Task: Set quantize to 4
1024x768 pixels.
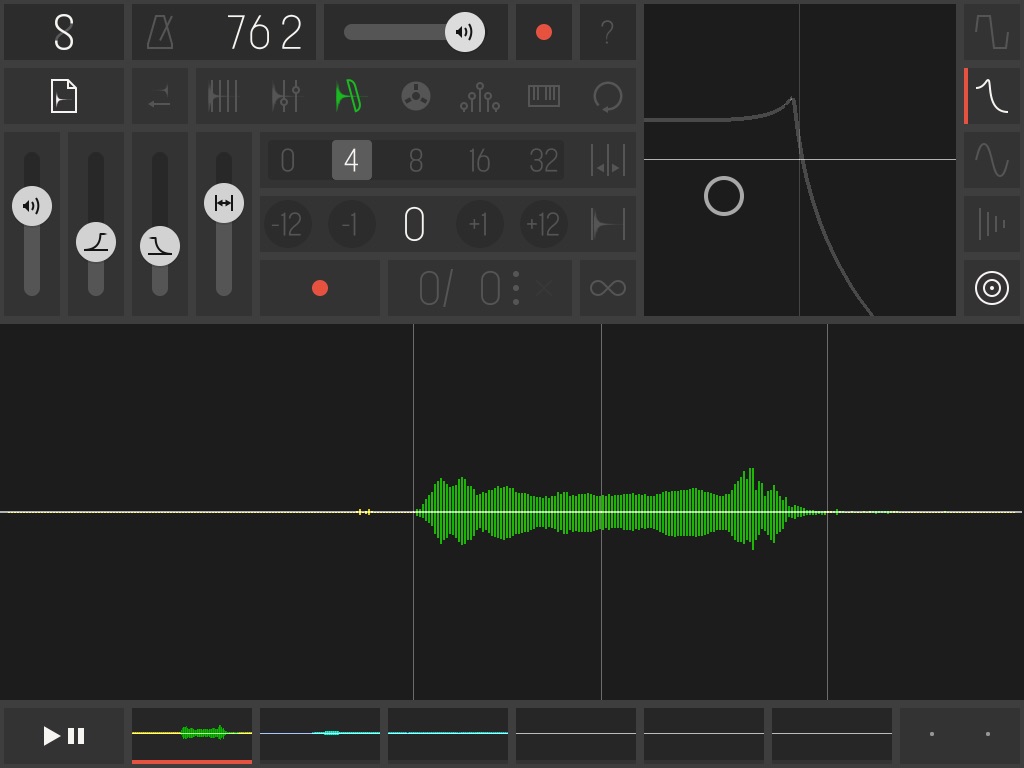Action: (x=351, y=160)
